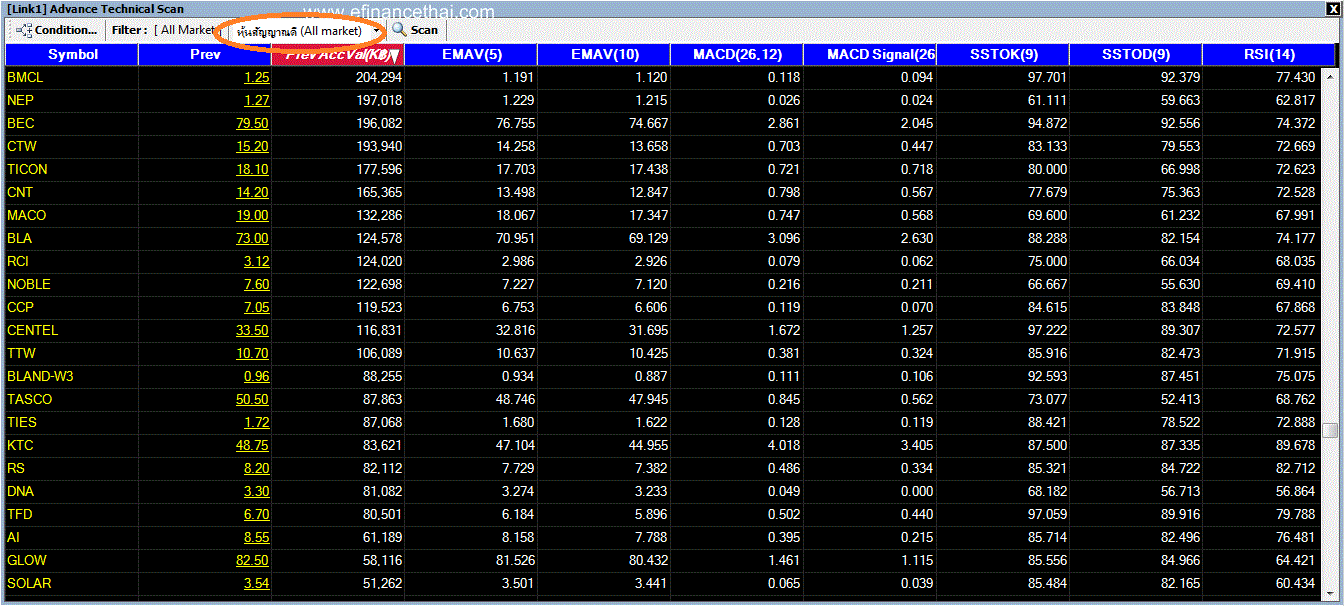Screen dimensions: 1344x606
Task: Sort by SSTOK(9) column header
Action: click(x=1003, y=54)
